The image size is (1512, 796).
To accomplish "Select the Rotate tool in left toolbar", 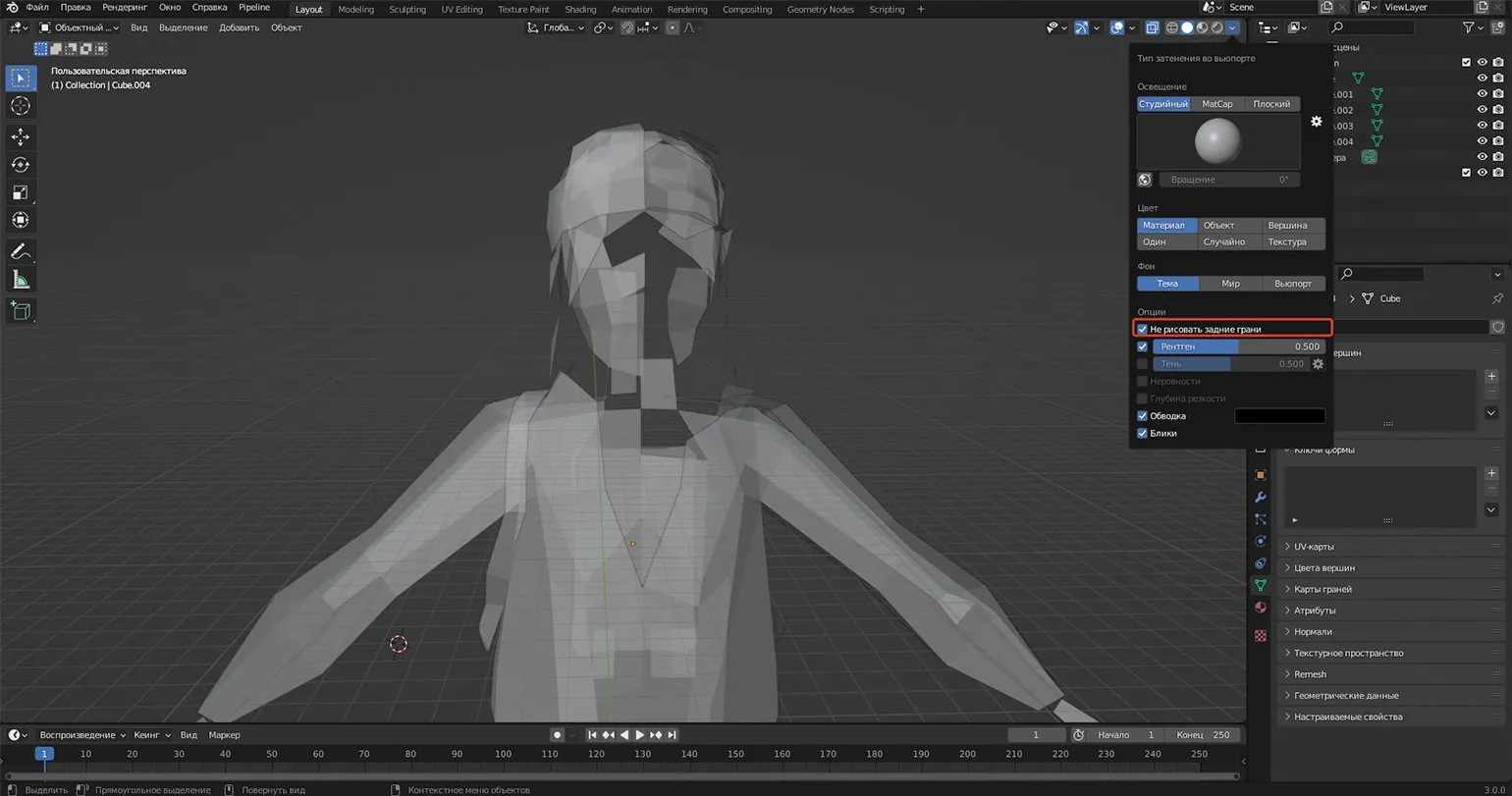I will 20,165.
